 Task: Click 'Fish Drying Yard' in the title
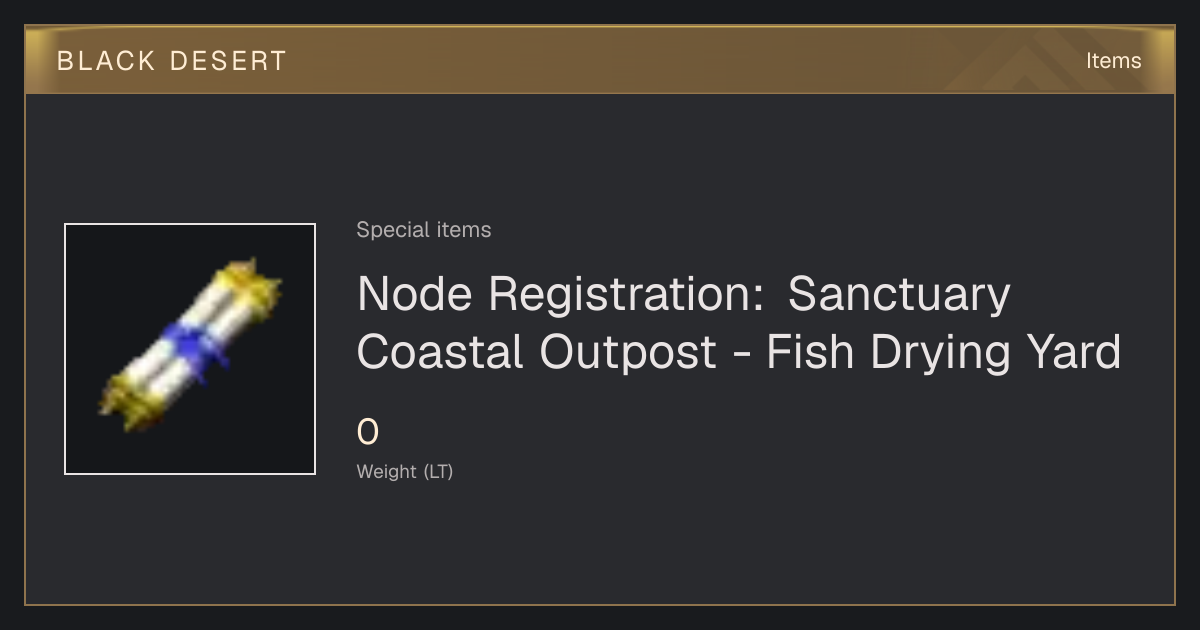point(944,353)
